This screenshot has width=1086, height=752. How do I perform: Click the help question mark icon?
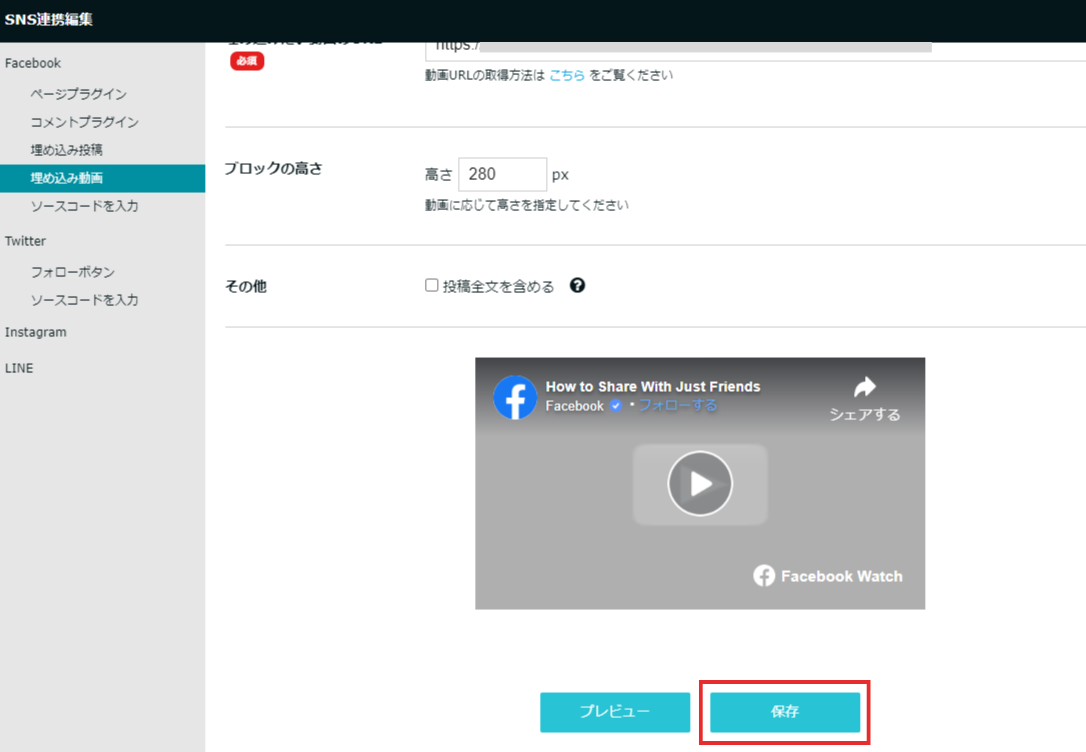tap(577, 285)
